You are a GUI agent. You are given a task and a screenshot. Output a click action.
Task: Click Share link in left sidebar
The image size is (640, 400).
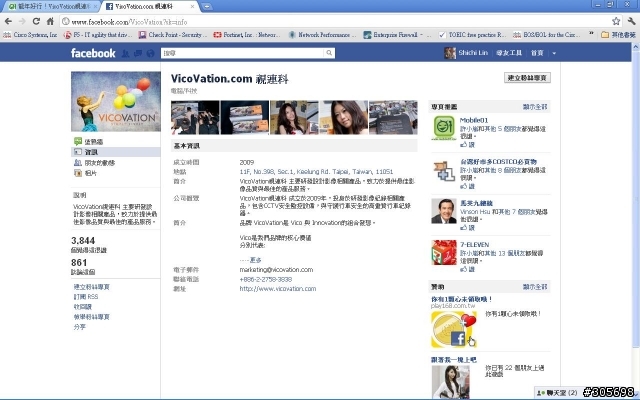click(x=80, y=327)
